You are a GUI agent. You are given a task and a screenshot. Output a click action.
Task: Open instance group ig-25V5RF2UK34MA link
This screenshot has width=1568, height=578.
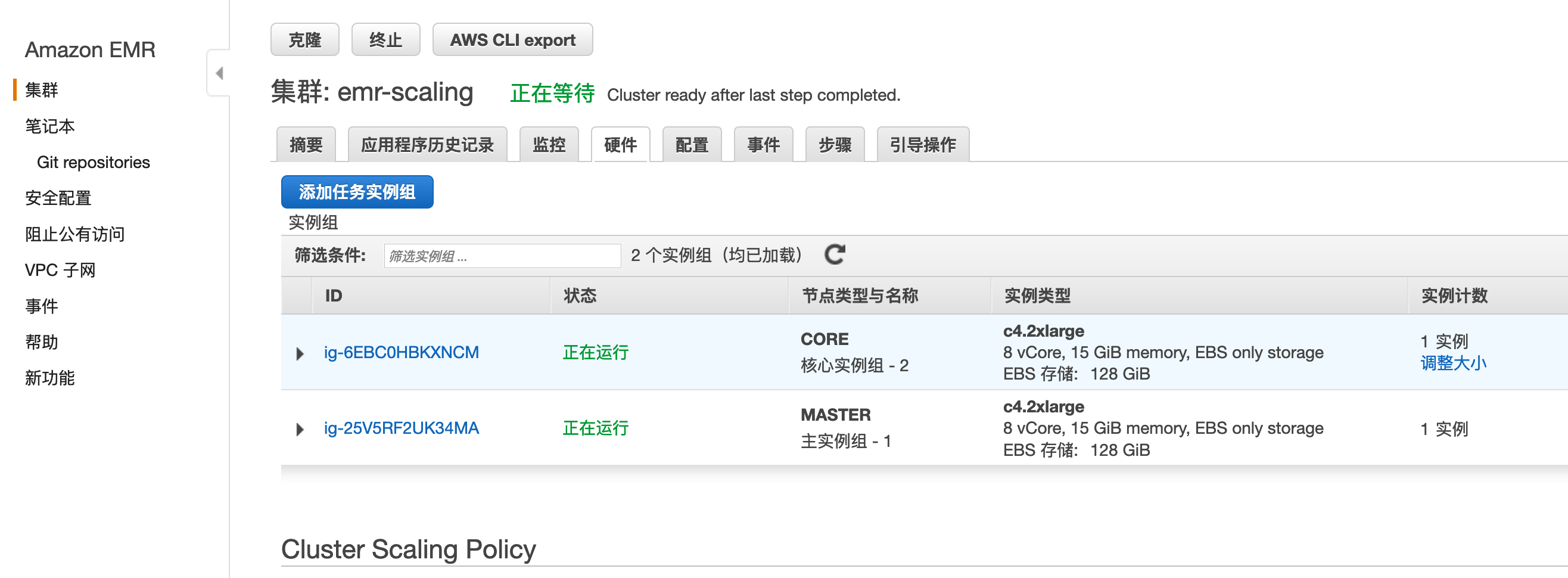[x=401, y=428]
